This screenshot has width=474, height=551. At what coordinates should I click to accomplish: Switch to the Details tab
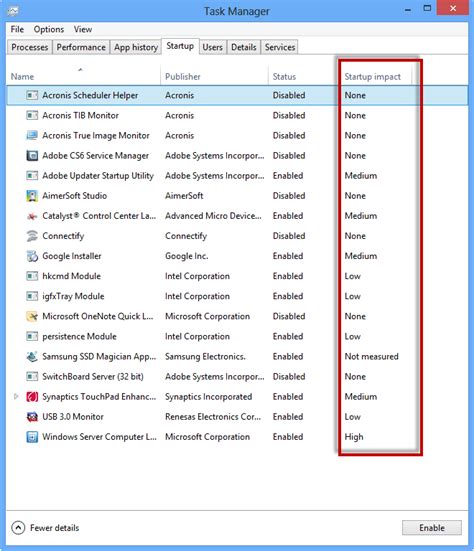(244, 47)
